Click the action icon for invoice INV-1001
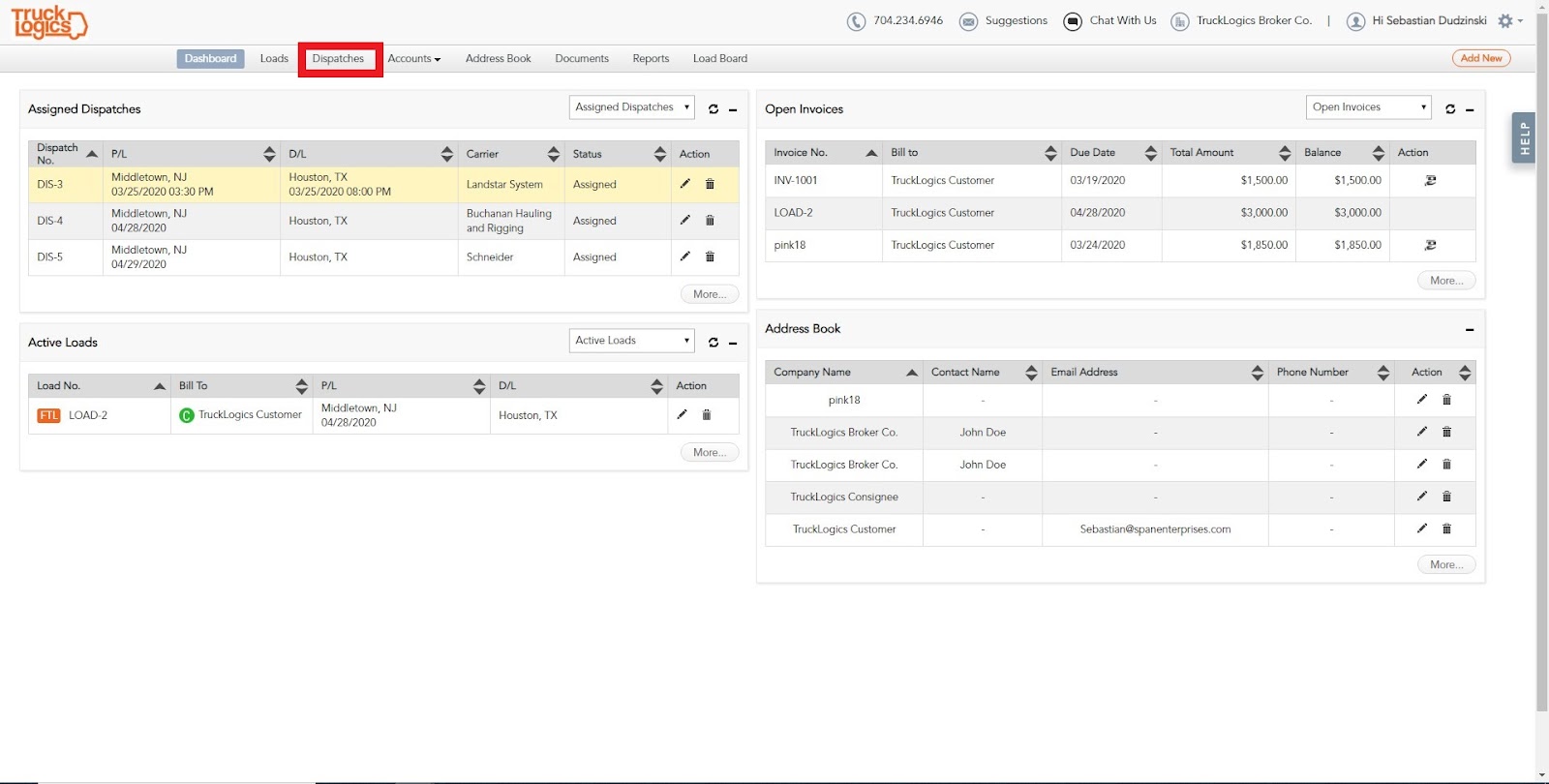Viewport: 1549px width, 784px height. (1431, 180)
